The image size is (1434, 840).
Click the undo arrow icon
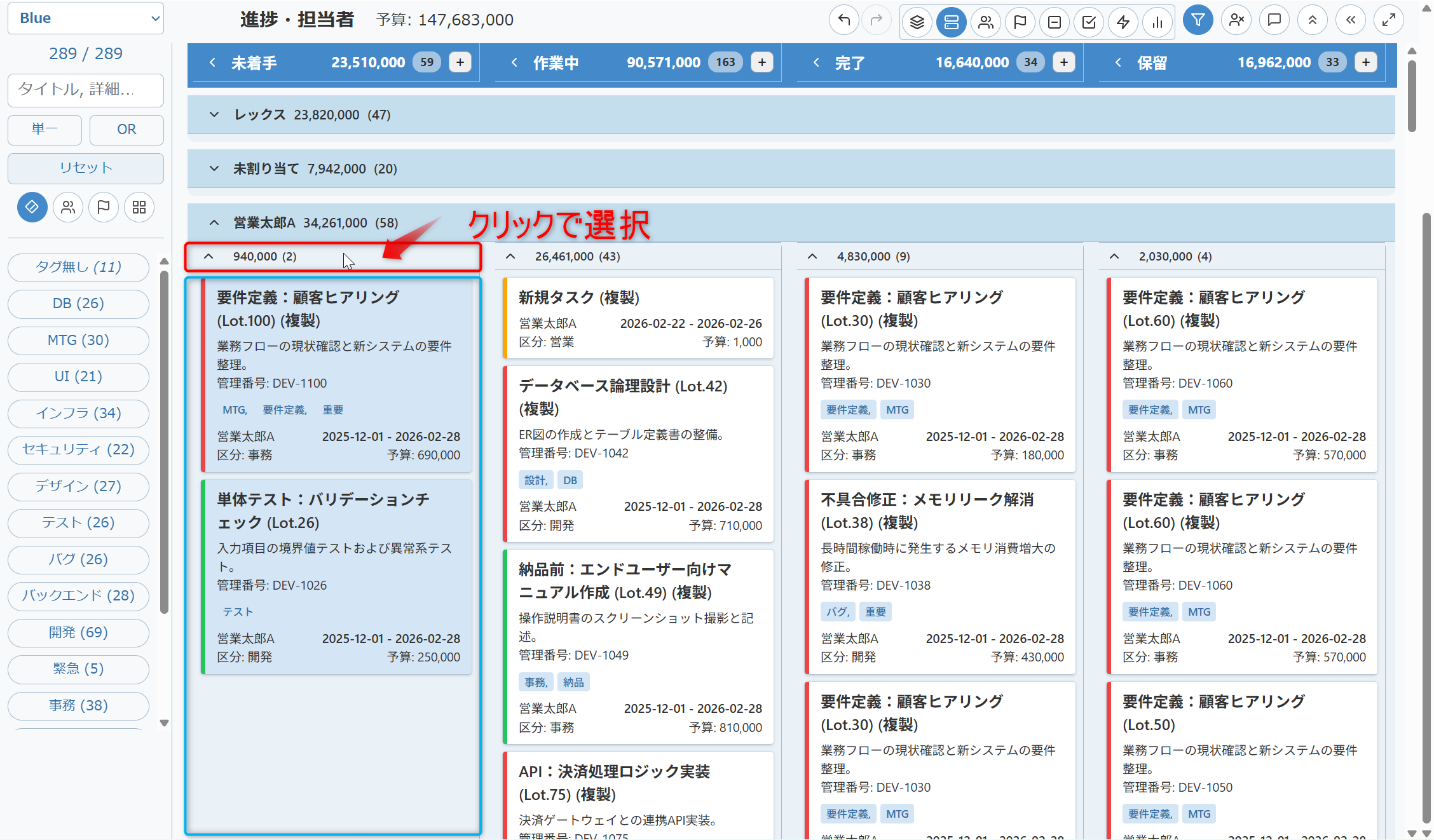tap(844, 21)
